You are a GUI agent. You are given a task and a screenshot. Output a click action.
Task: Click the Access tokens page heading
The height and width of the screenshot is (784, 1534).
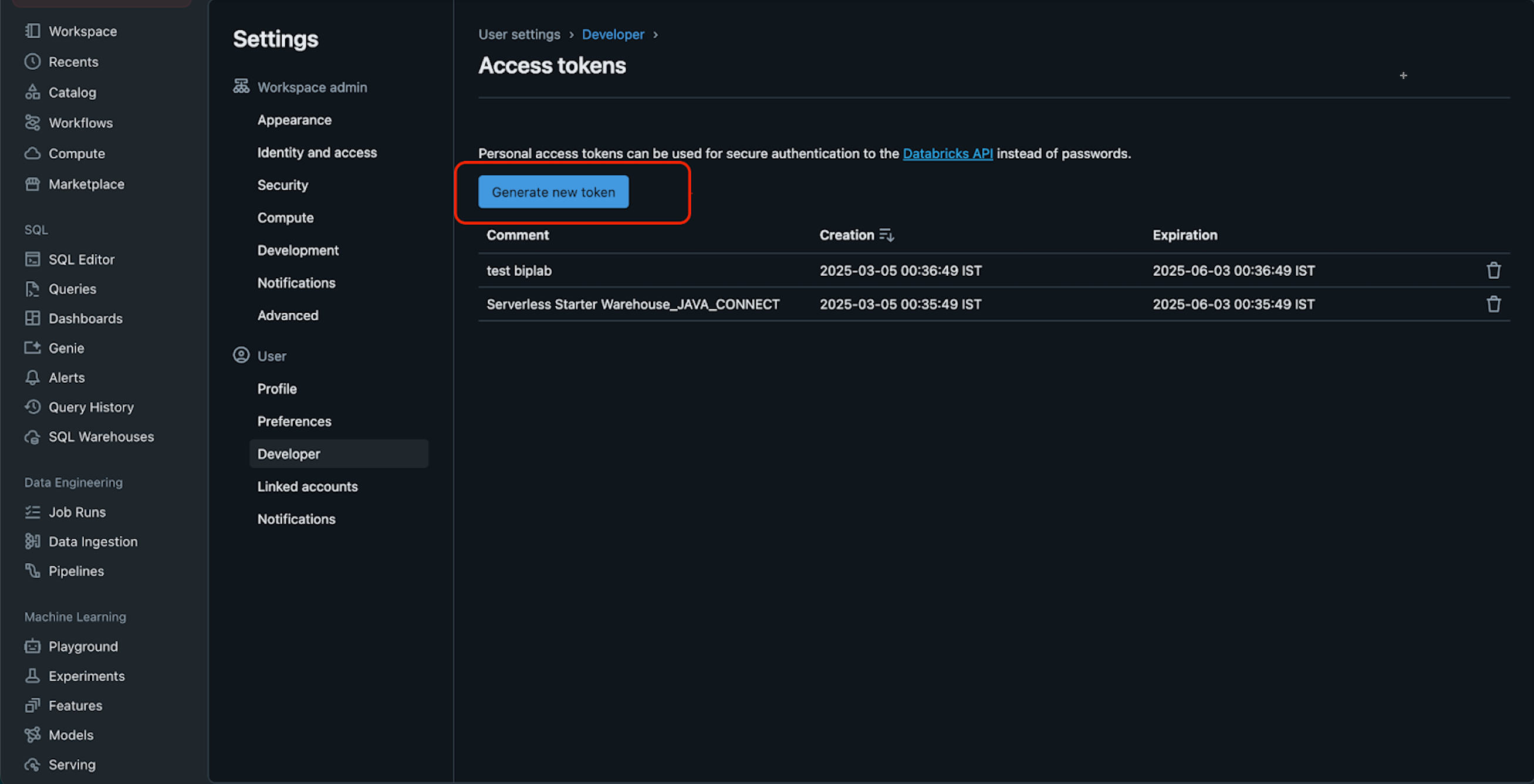tap(552, 66)
